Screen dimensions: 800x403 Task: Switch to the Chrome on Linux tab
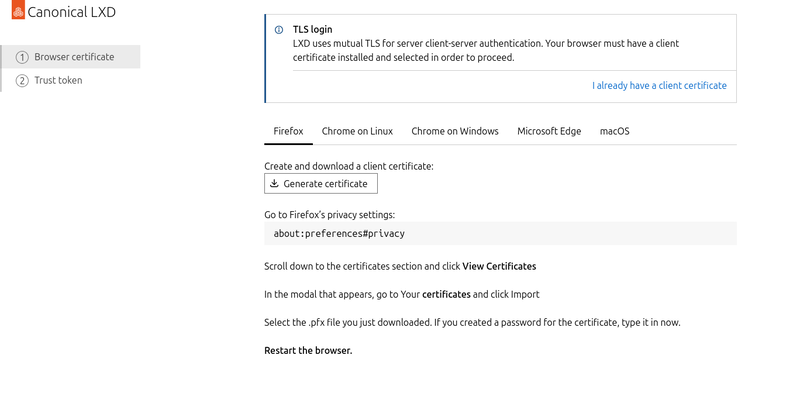[357, 131]
